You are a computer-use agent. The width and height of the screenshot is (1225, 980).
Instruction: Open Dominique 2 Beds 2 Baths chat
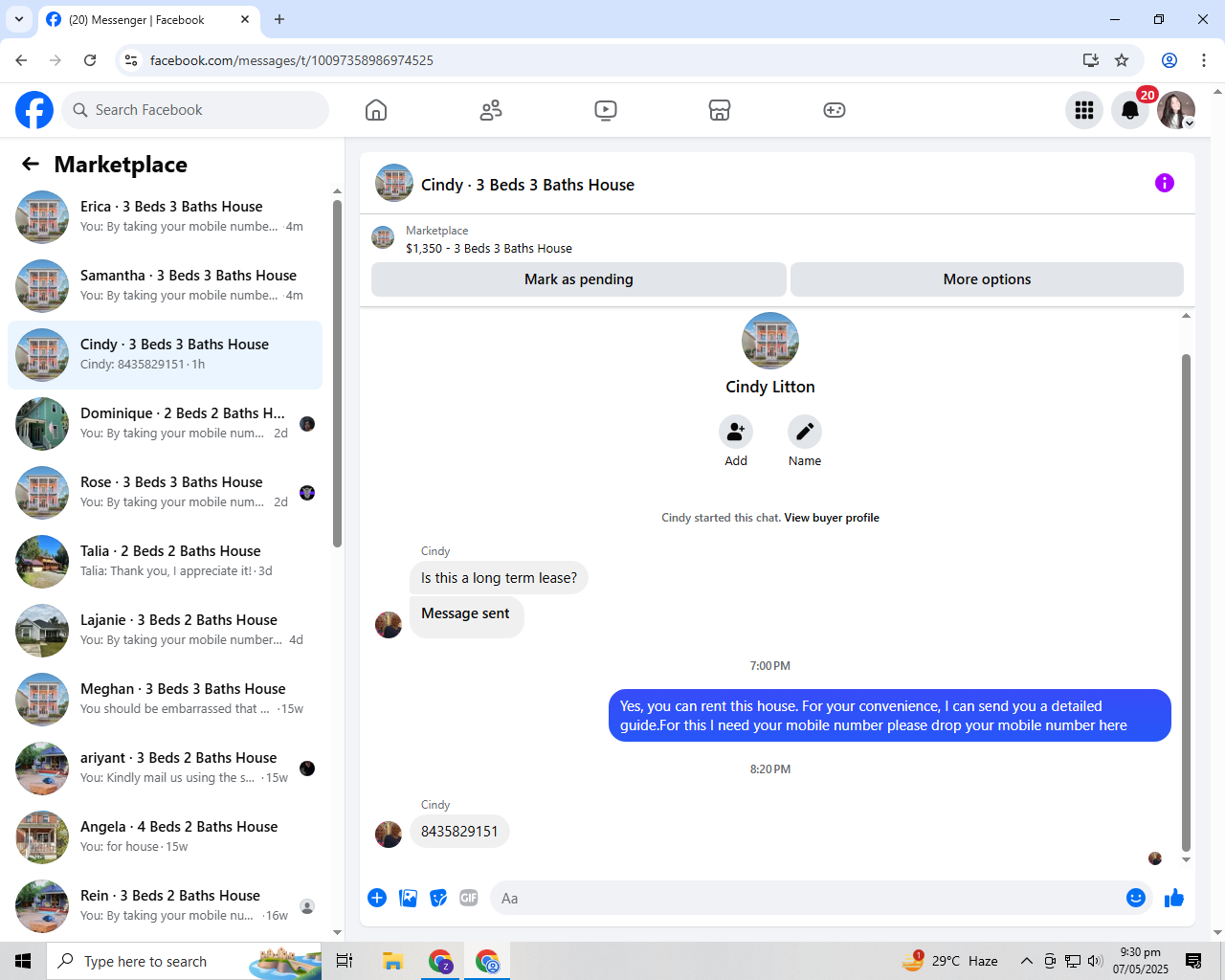(x=165, y=424)
